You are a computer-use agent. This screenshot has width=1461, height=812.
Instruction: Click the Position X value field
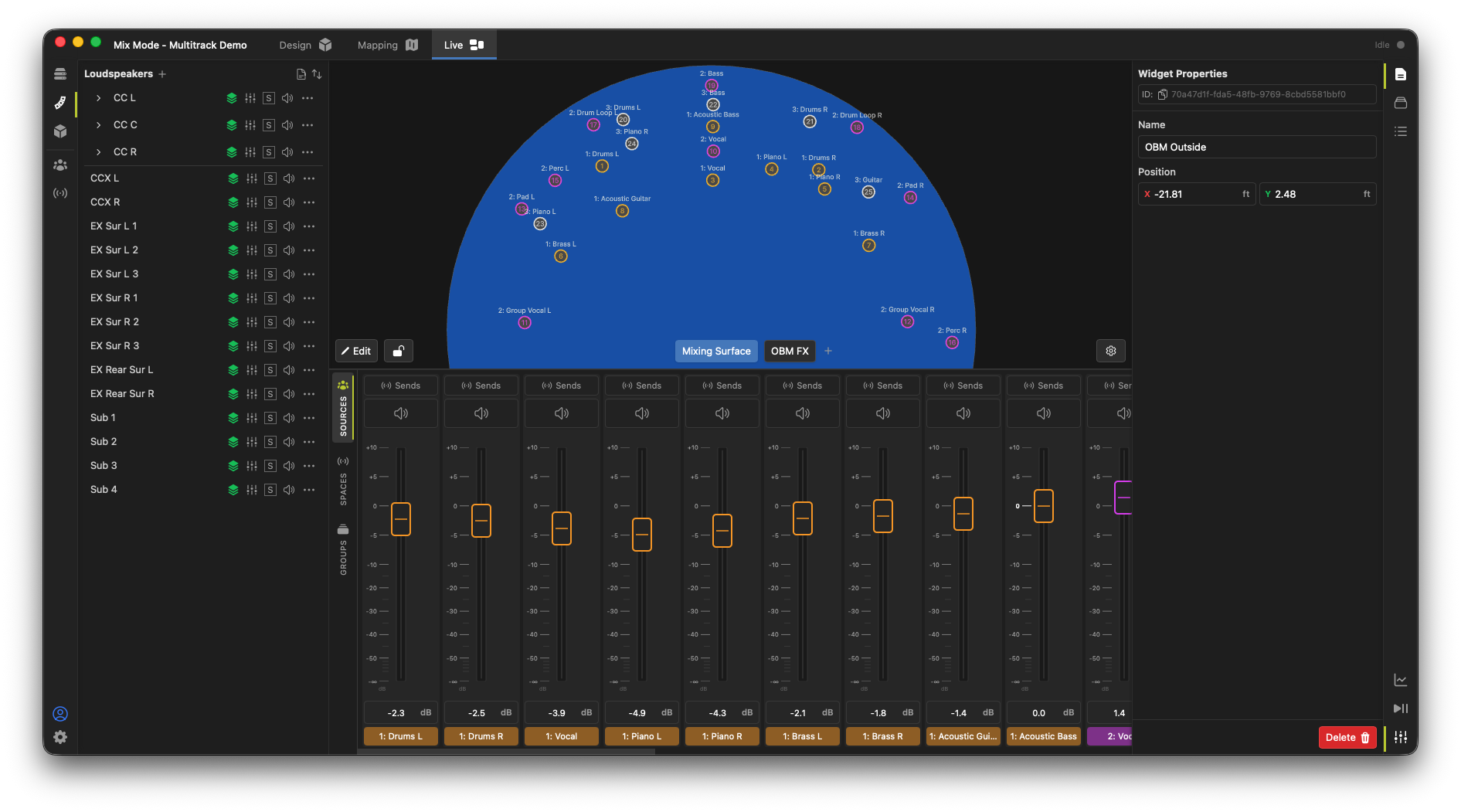point(1197,194)
